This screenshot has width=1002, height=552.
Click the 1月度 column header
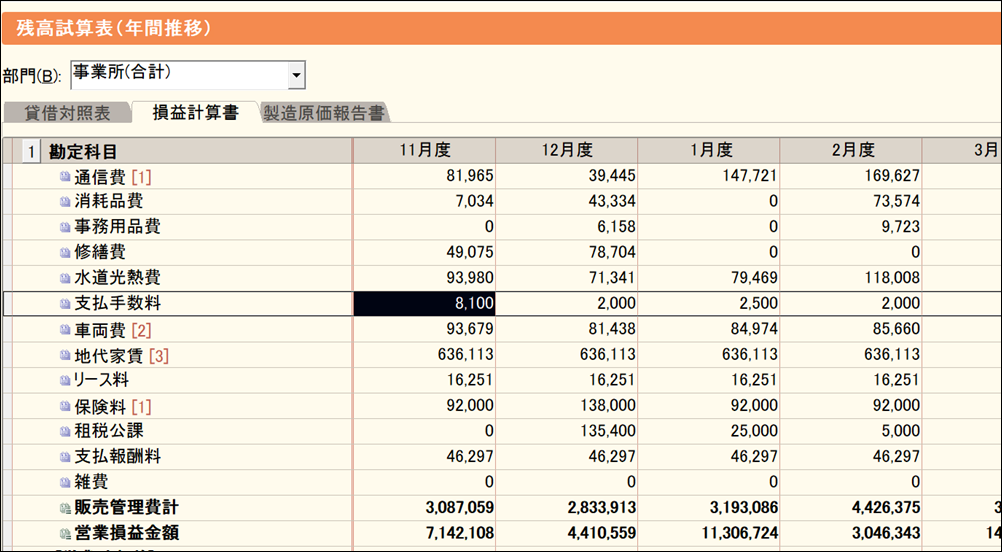709,150
